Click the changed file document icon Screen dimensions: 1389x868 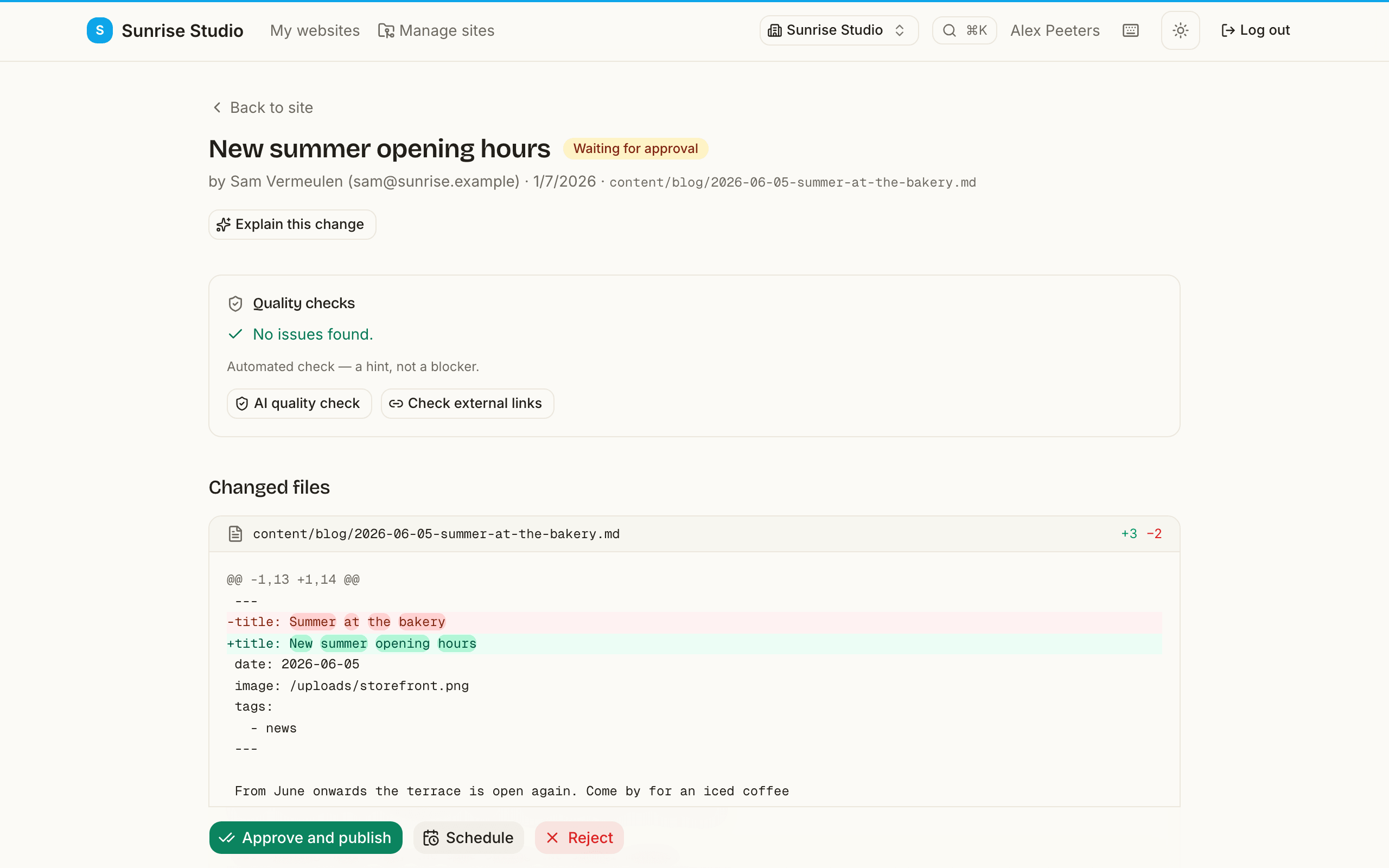click(235, 534)
